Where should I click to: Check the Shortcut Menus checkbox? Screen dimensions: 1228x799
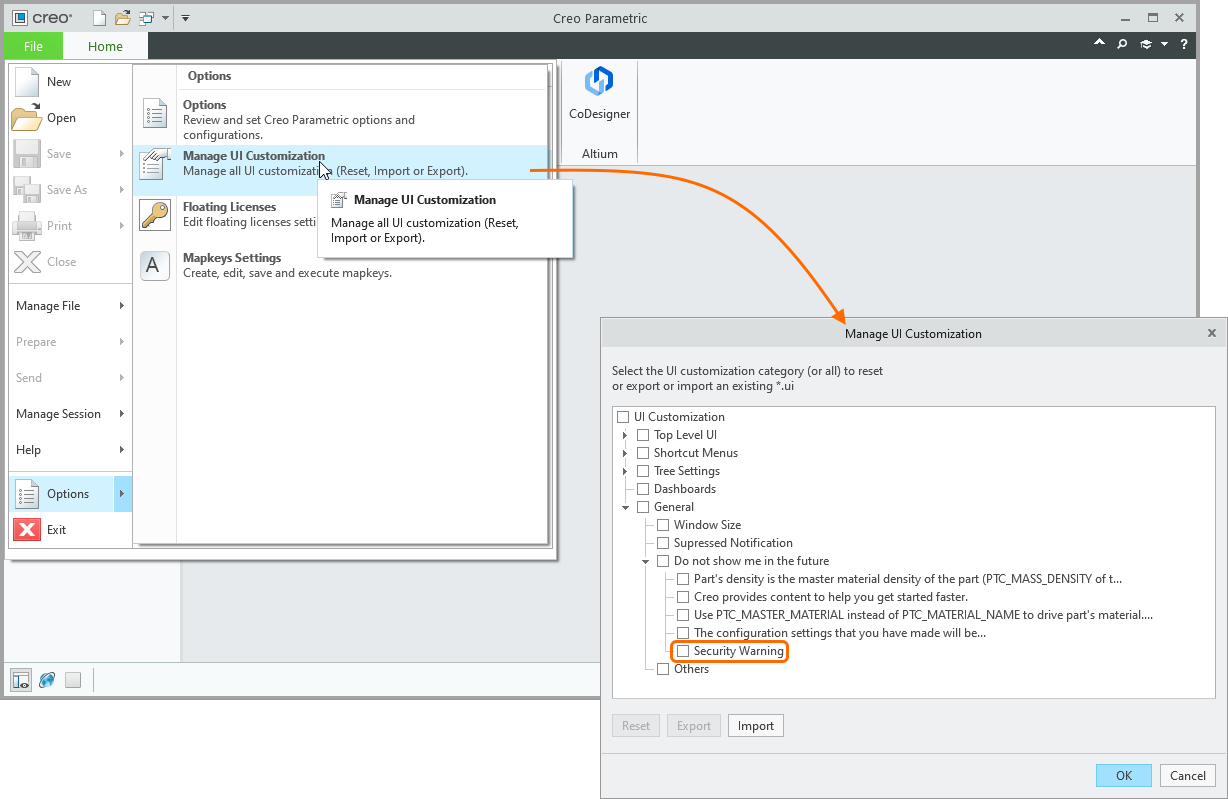[x=643, y=453]
